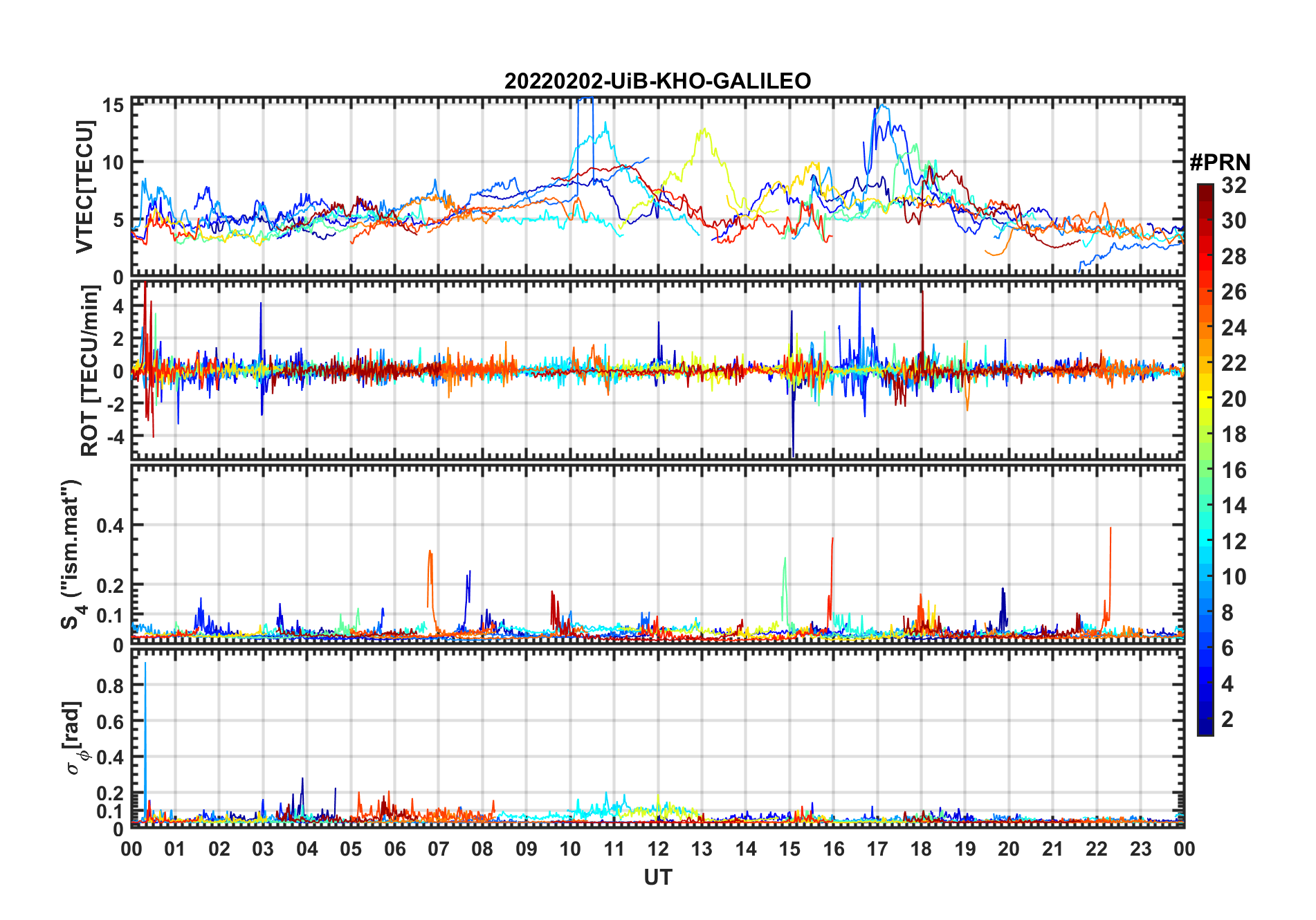Viewport: 1316px width, 920px height.
Task: Click the ROT [TECU/min] axis label
Action: (89, 370)
